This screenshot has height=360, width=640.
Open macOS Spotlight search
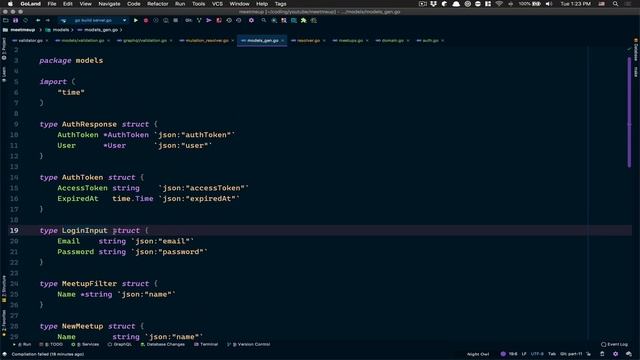point(615,4)
